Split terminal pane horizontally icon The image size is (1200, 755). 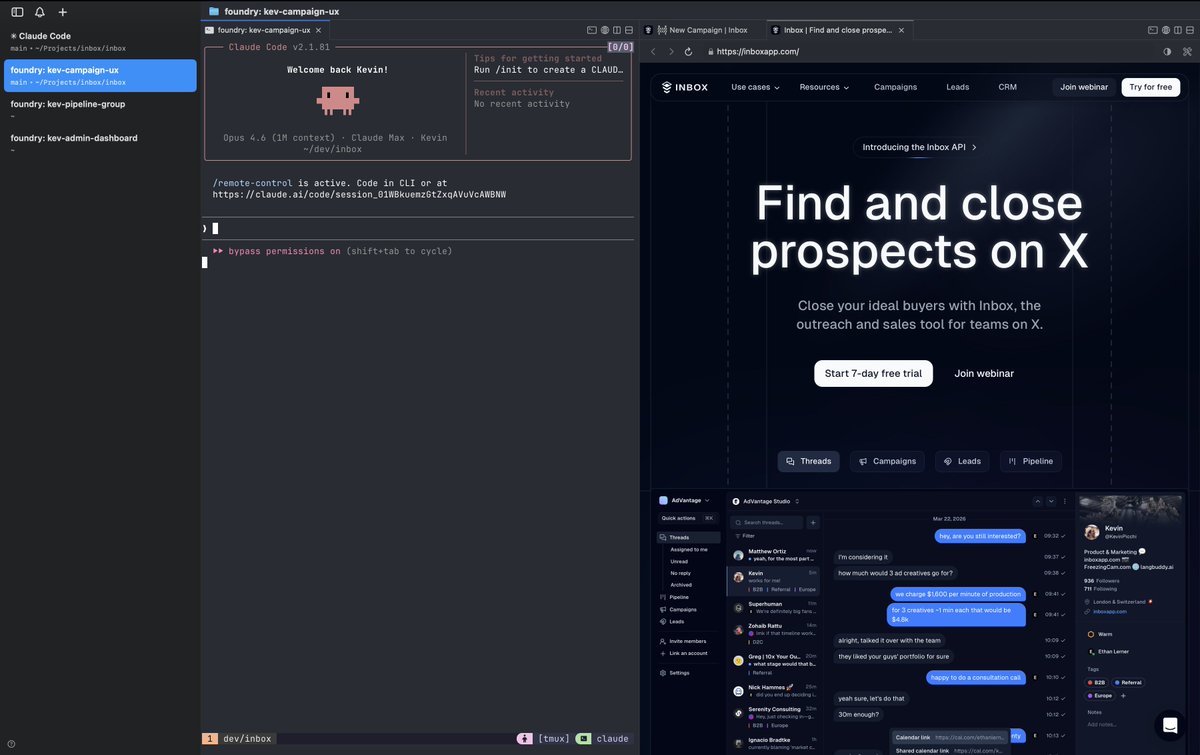(x=629, y=30)
